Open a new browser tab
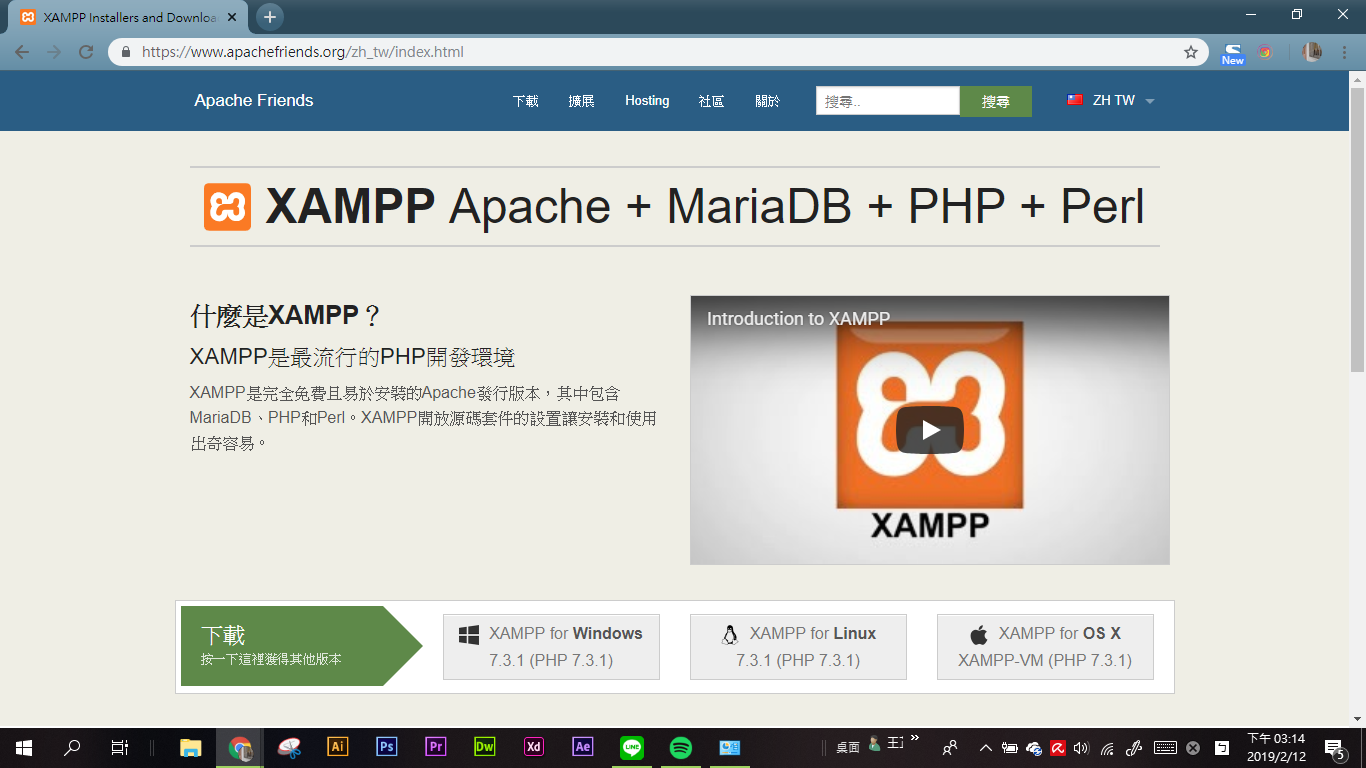The height and width of the screenshot is (768, 1366). pyautogui.click(x=270, y=17)
